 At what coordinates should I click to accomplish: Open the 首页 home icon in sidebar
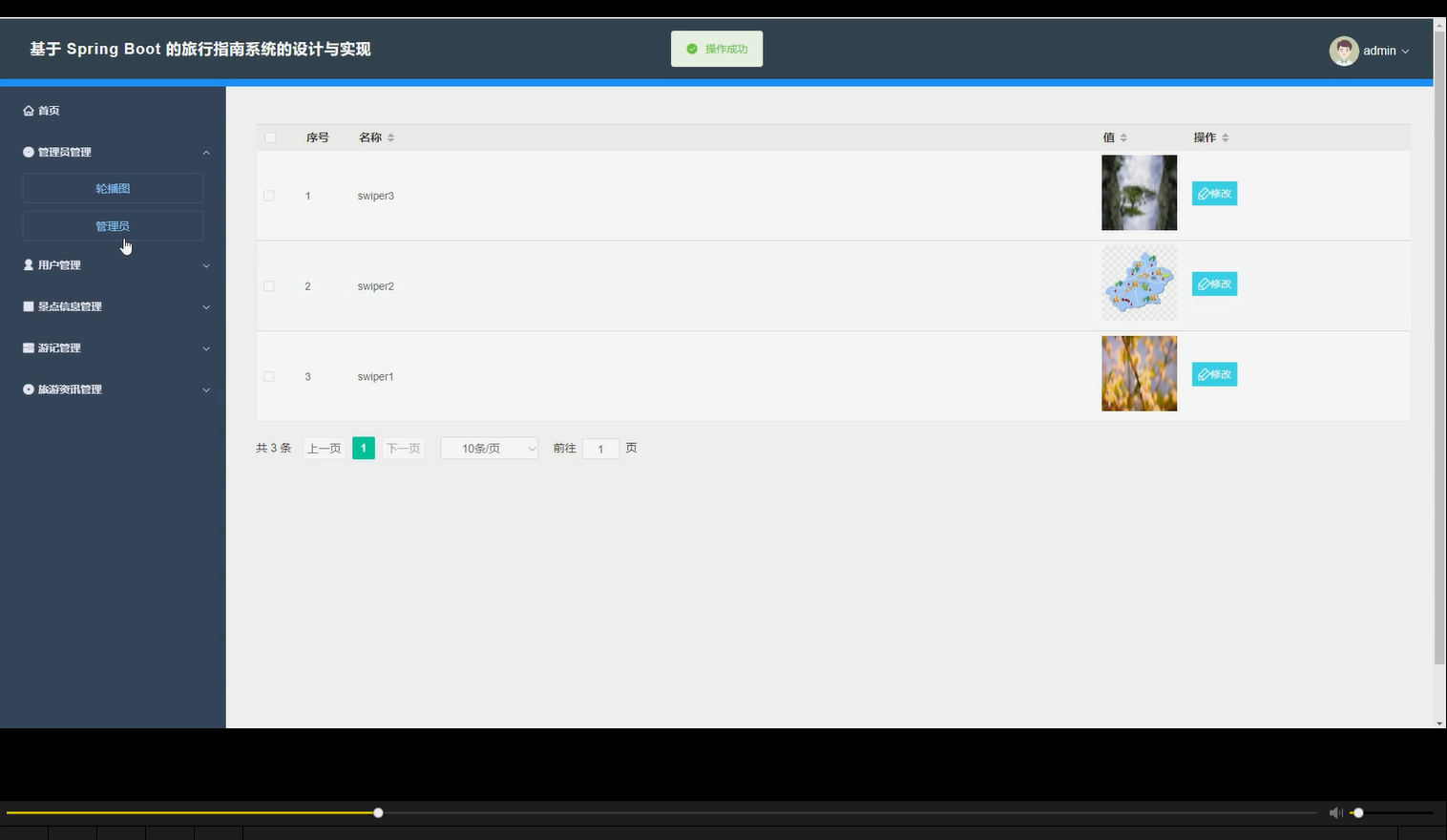pyautogui.click(x=29, y=111)
